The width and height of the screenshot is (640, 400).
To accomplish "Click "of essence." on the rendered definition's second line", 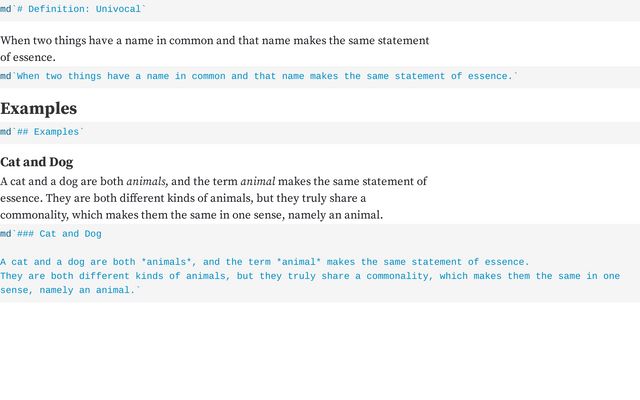I will pyautogui.click(x=28, y=57).
